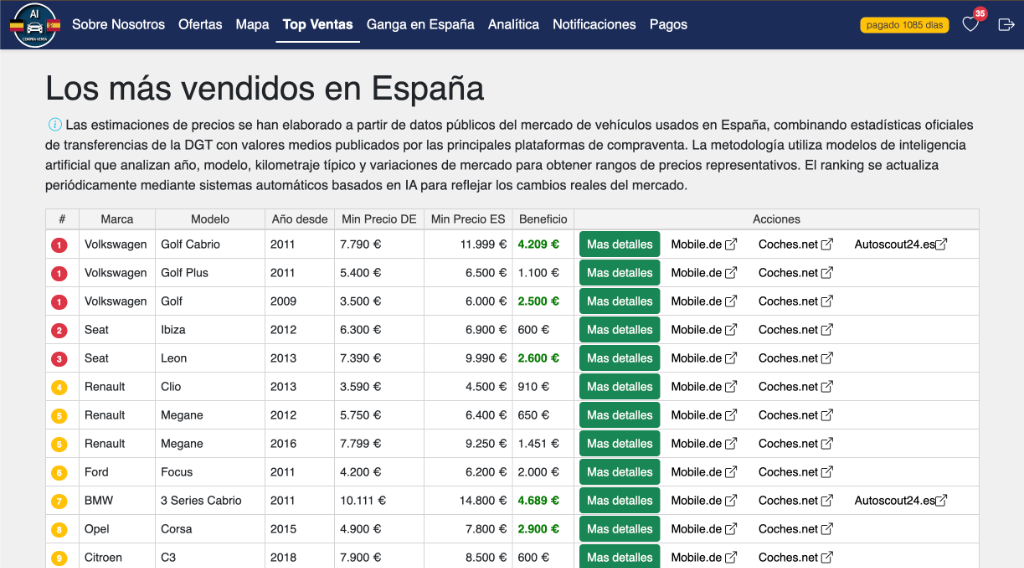1024x568 pixels.
Task: Open Autoscout24.es link for BMW 3 Series Cabrio
Action: [x=900, y=501]
